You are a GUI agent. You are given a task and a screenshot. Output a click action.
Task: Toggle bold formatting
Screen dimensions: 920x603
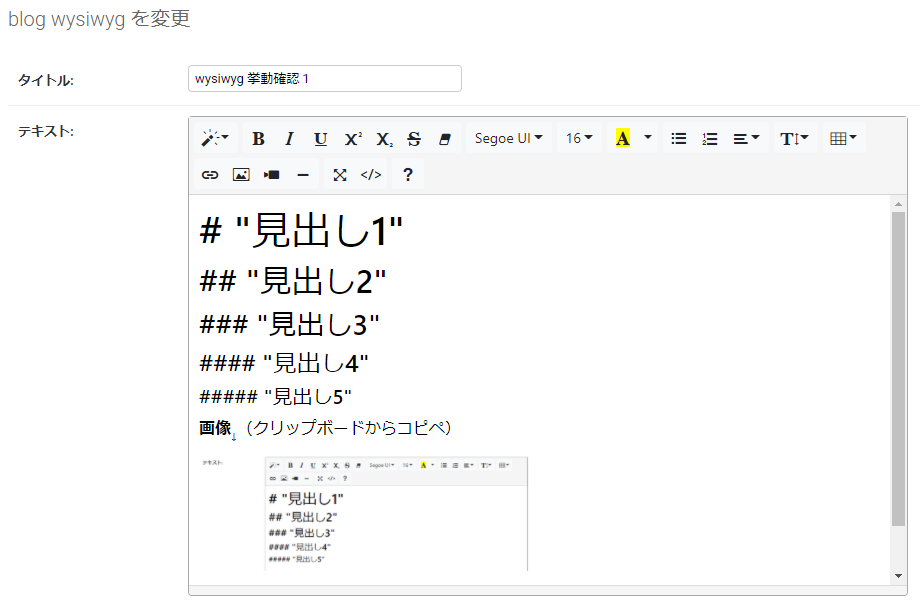pos(258,138)
